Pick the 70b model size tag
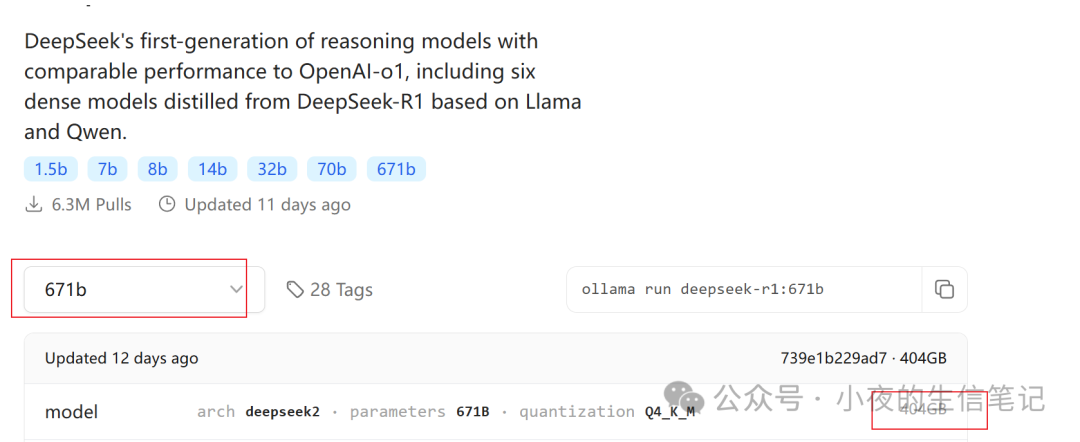The image size is (1080, 442). click(332, 169)
